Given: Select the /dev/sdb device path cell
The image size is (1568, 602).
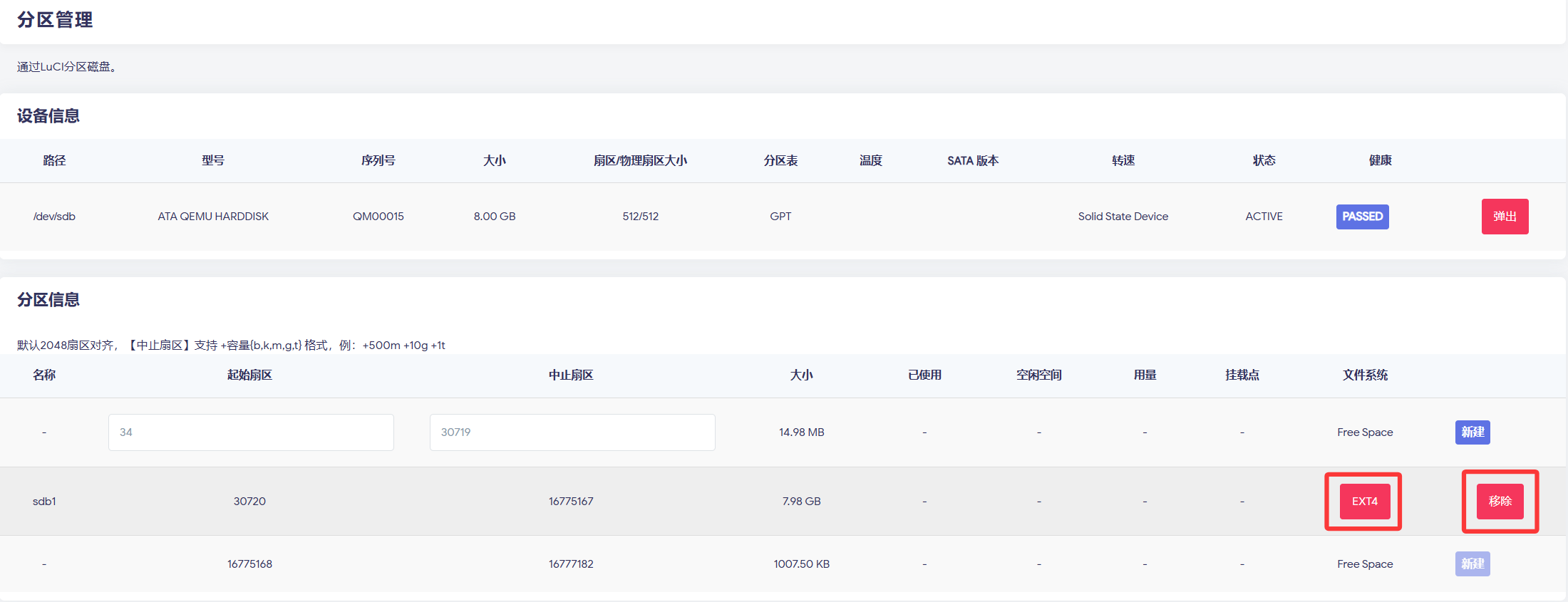Looking at the screenshot, I should (54, 217).
